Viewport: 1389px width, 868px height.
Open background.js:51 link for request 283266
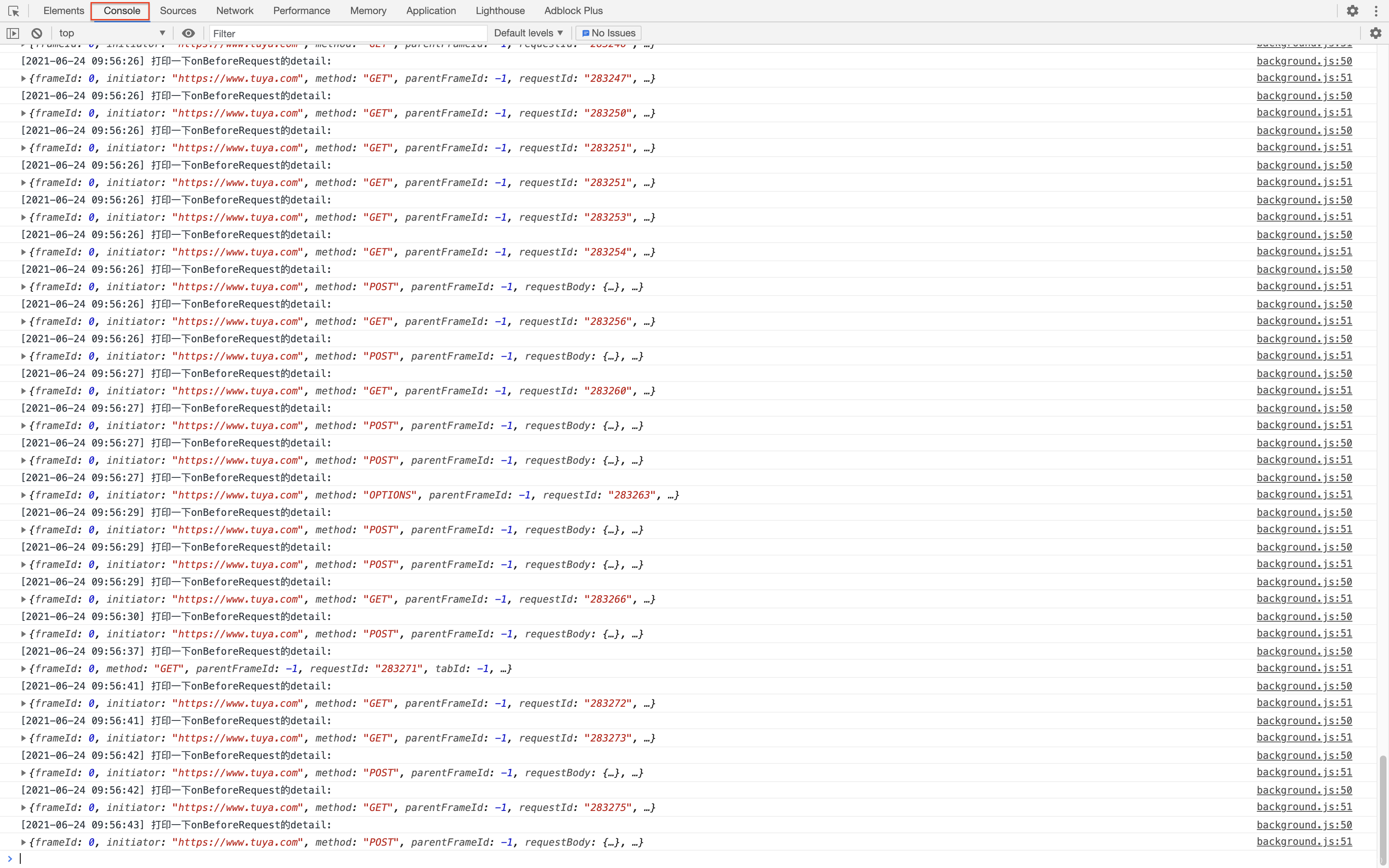click(1304, 598)
